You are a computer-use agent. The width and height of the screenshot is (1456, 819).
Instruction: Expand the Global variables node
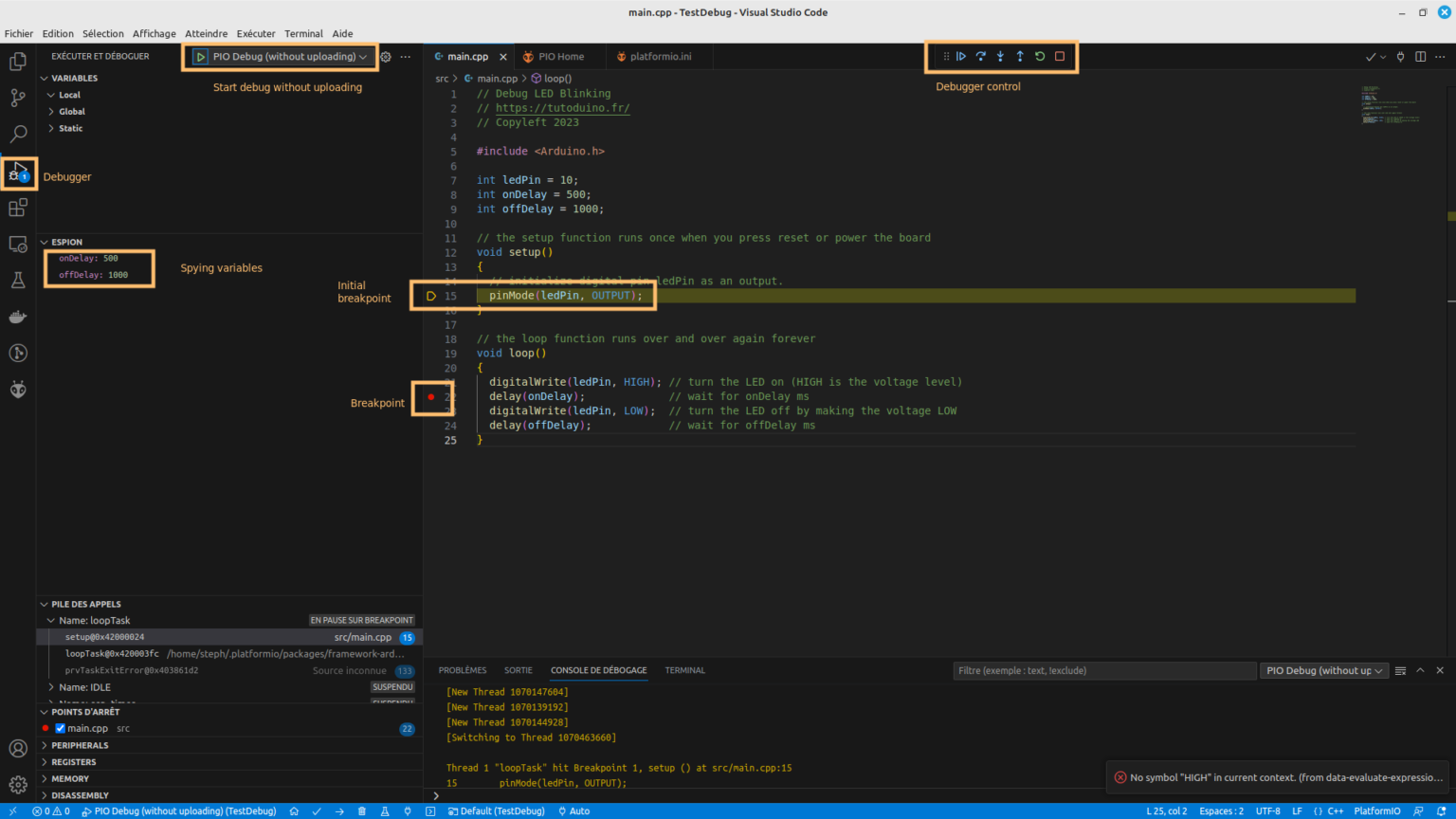pos(72,112)
